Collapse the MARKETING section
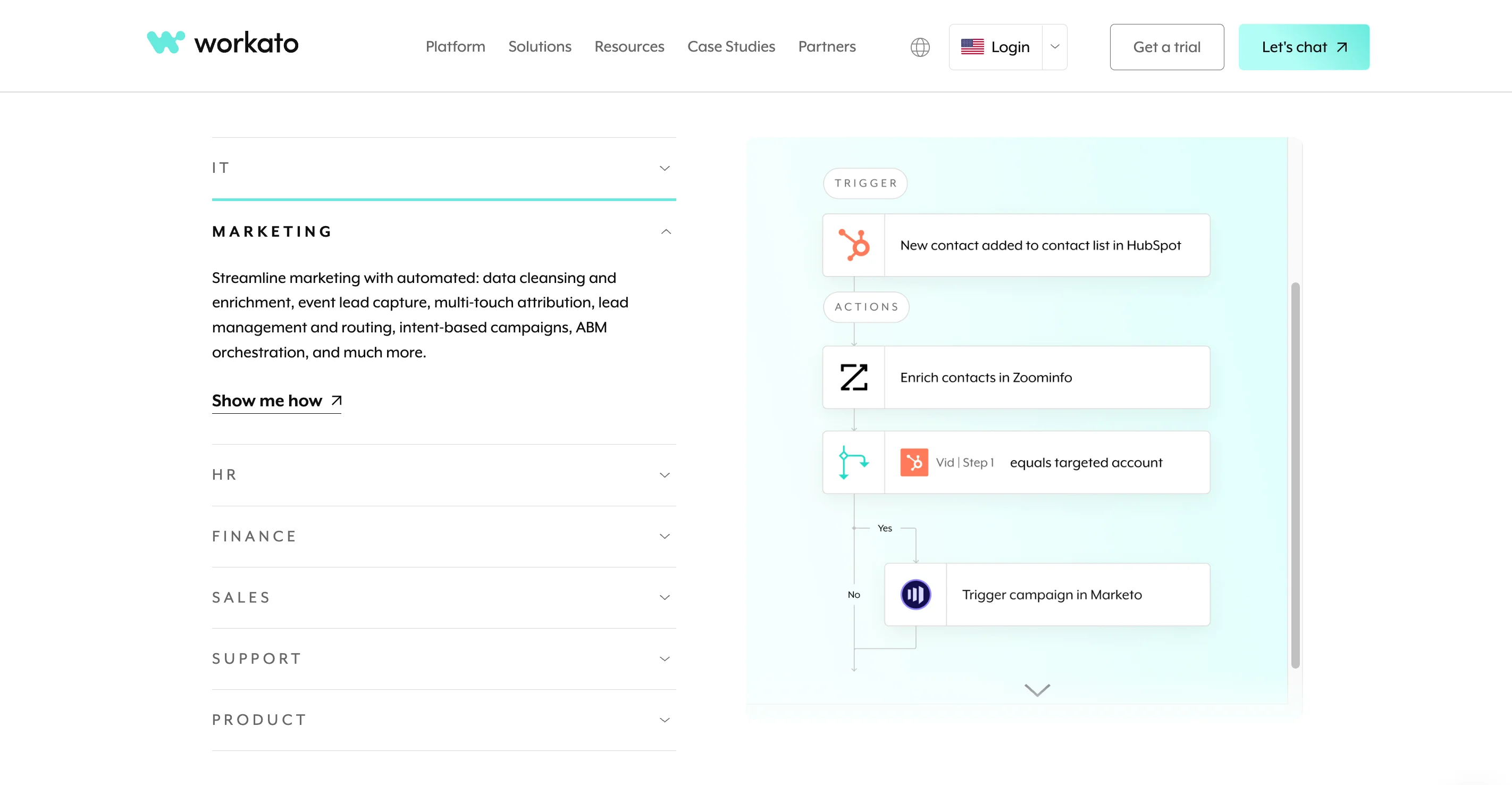 click(x=665, y=231)
